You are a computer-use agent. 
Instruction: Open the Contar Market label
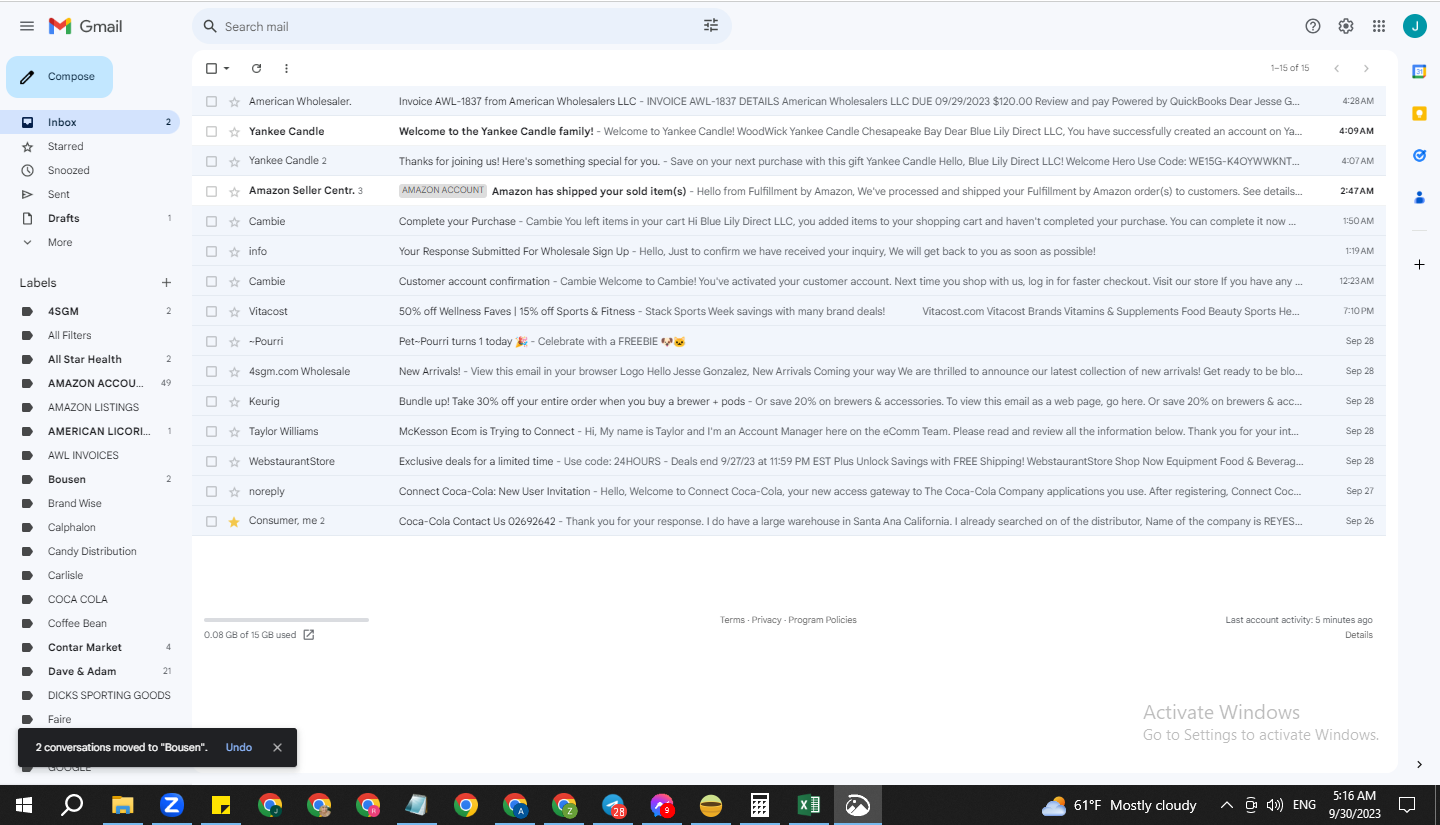pyautogui.click(x=85, y=647)
